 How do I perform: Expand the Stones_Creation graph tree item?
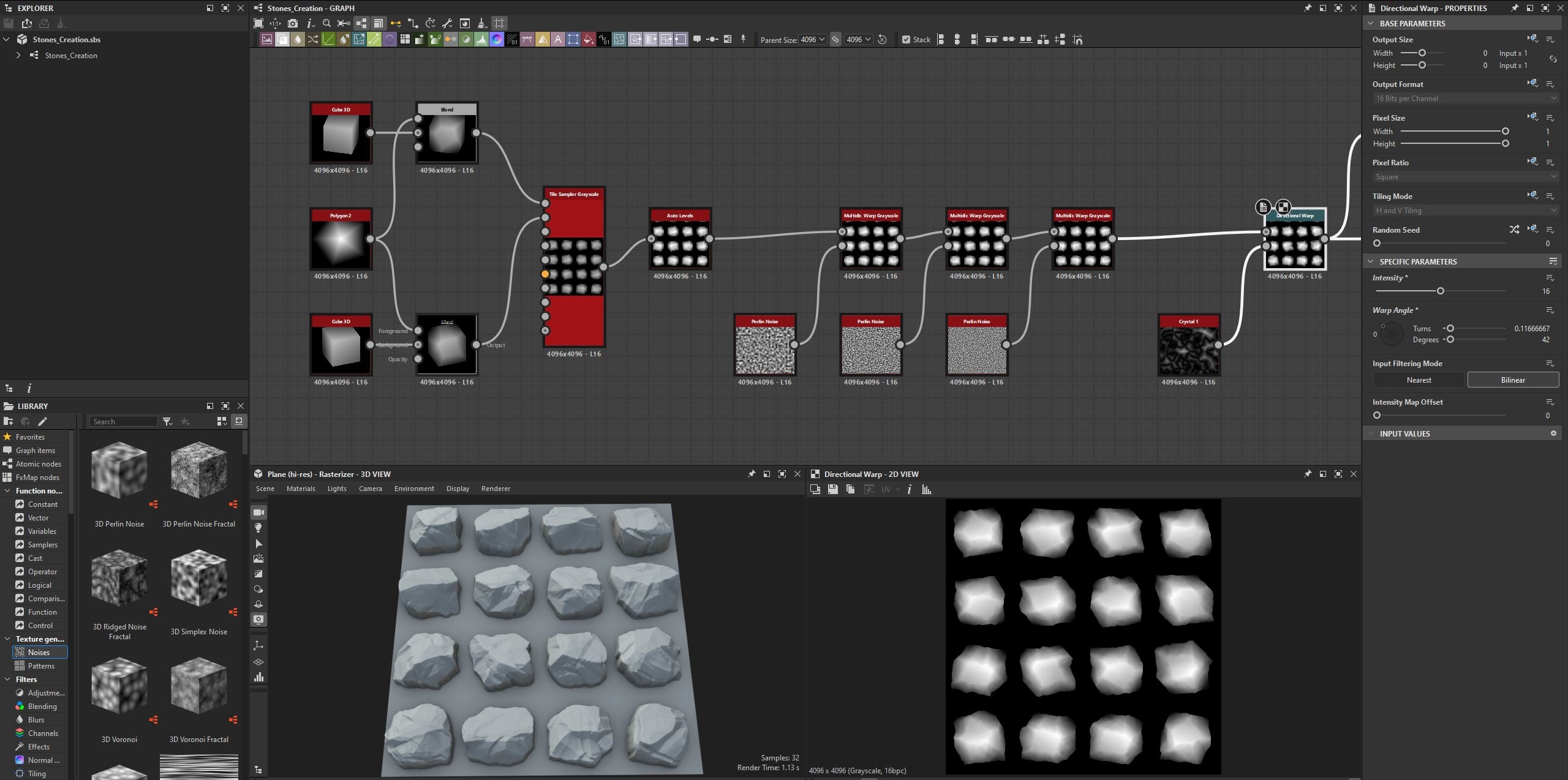point(18,55)
